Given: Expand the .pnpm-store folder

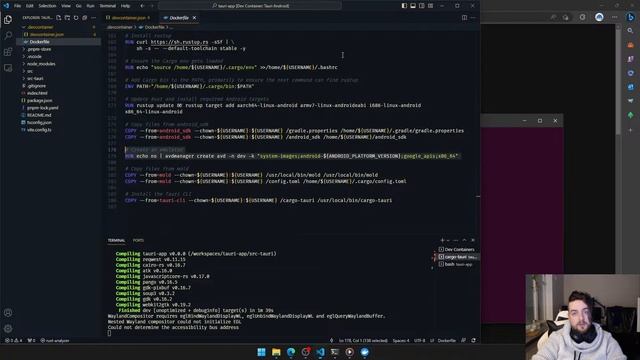Looking at the screenshot, I should pos(39,49).
